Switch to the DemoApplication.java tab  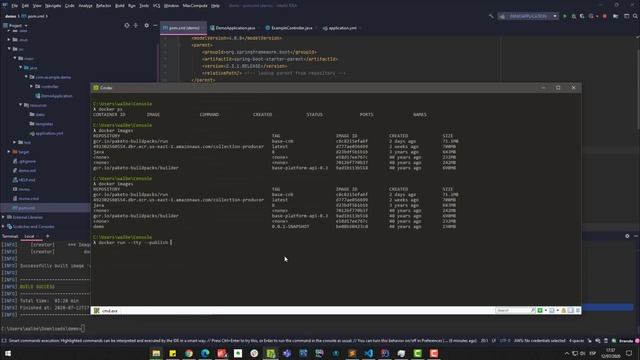tap(233, 28)
